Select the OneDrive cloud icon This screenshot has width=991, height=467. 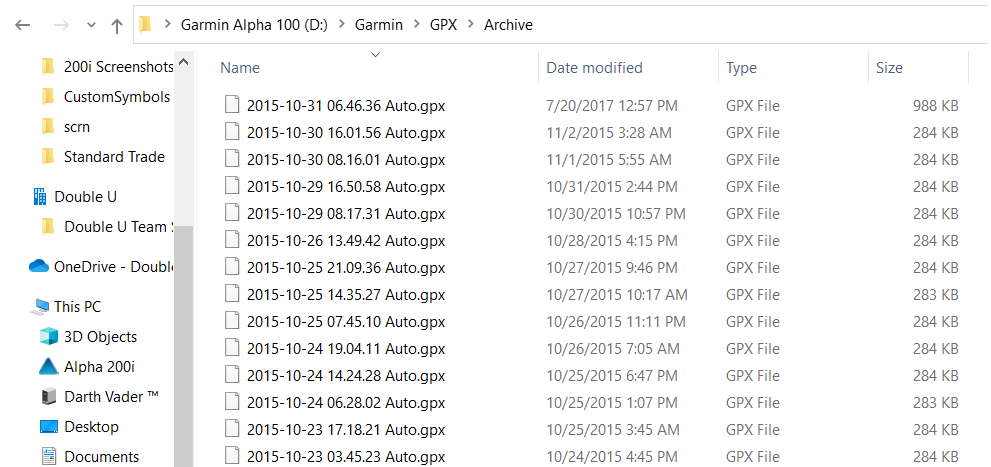pos(39,267)
